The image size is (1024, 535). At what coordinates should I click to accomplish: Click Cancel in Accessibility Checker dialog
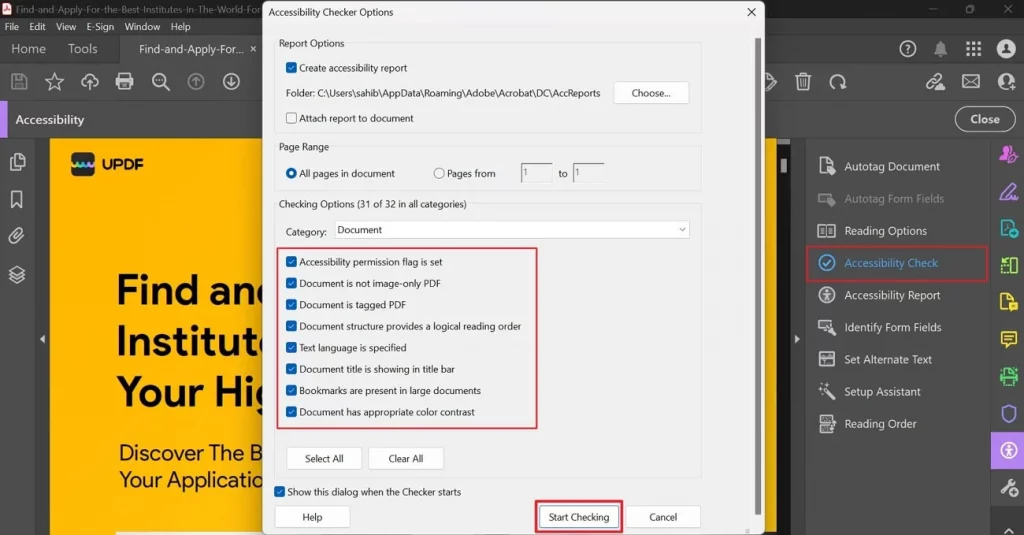663,517
